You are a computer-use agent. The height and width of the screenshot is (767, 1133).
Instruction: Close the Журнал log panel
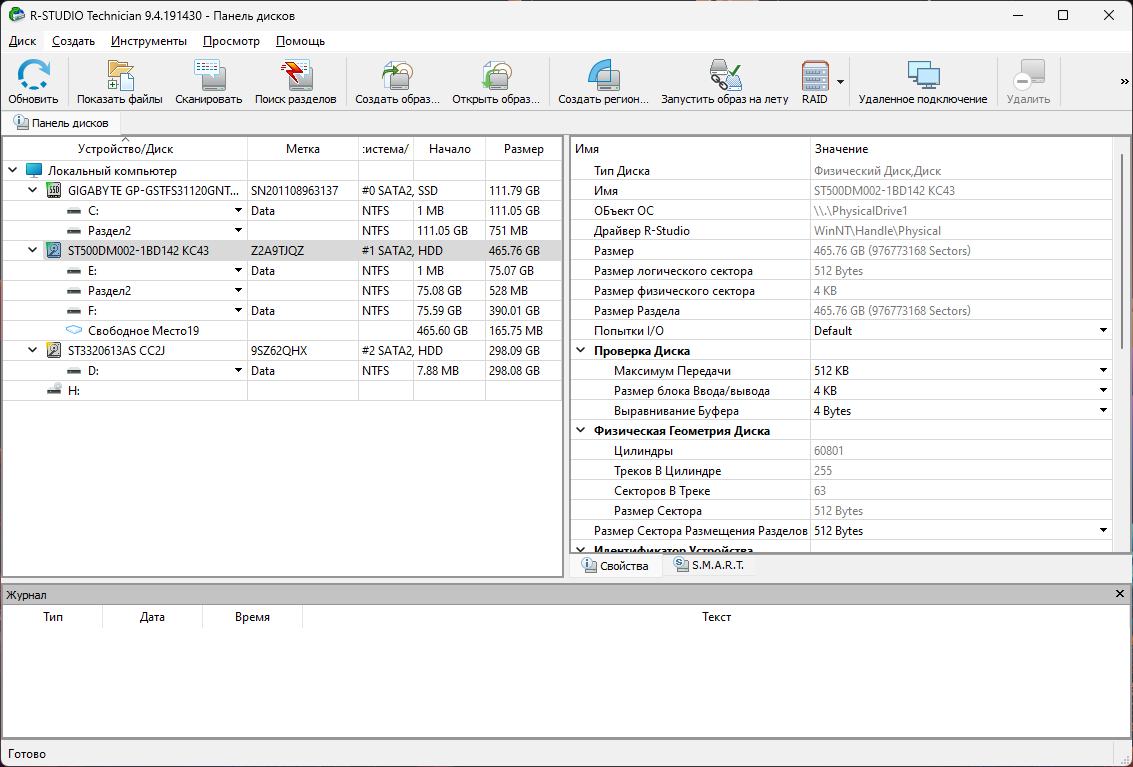1120,594
